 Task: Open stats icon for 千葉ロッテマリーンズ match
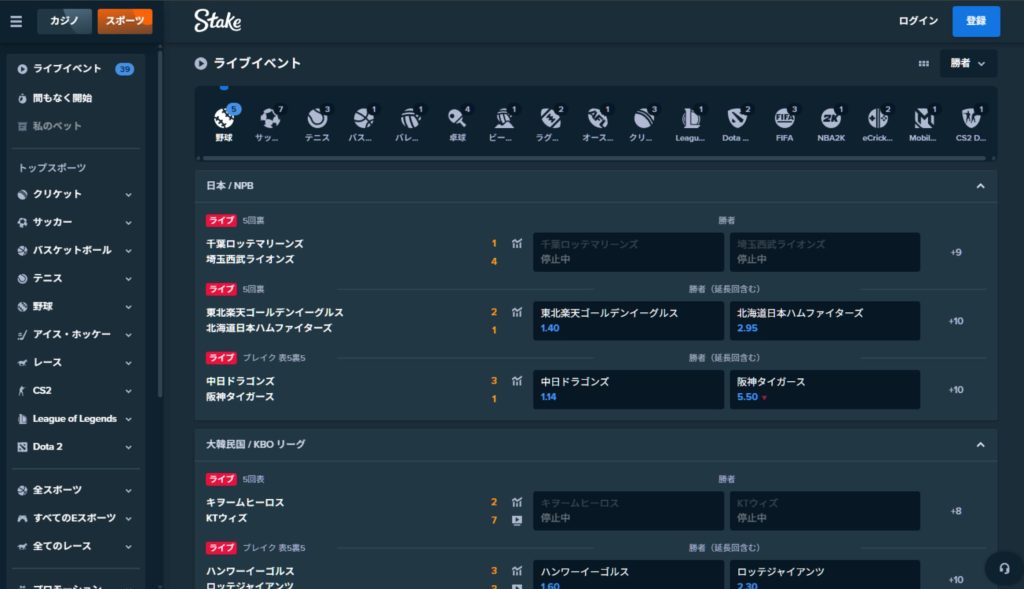coord(517,244)
